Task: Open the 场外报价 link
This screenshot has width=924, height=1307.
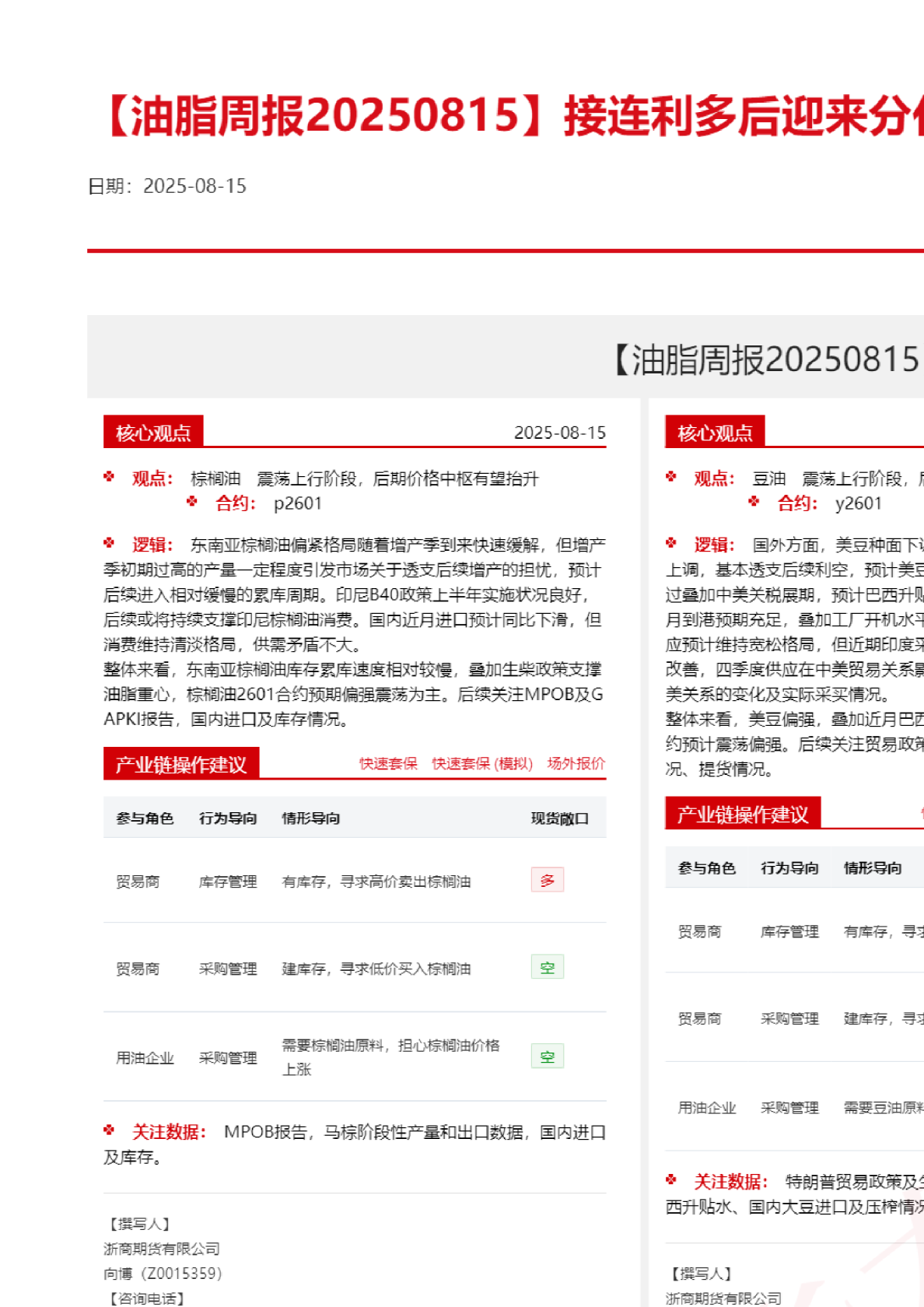Action: point(576,763)
